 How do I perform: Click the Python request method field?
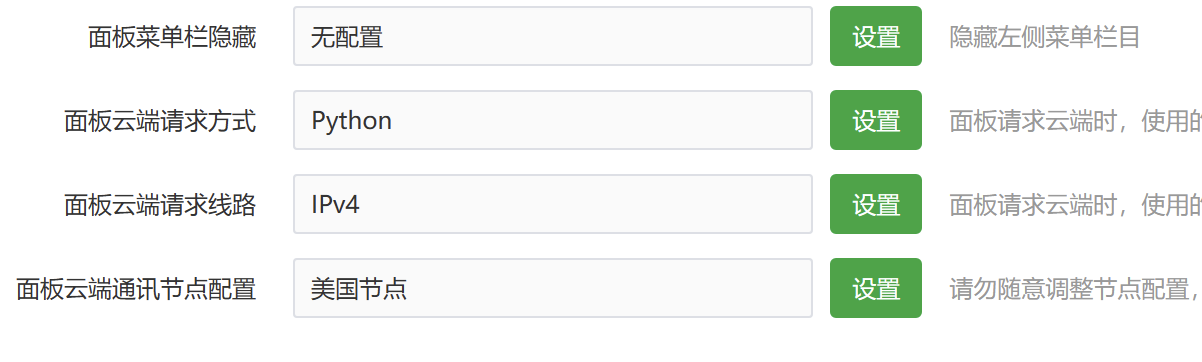(553, 120)
